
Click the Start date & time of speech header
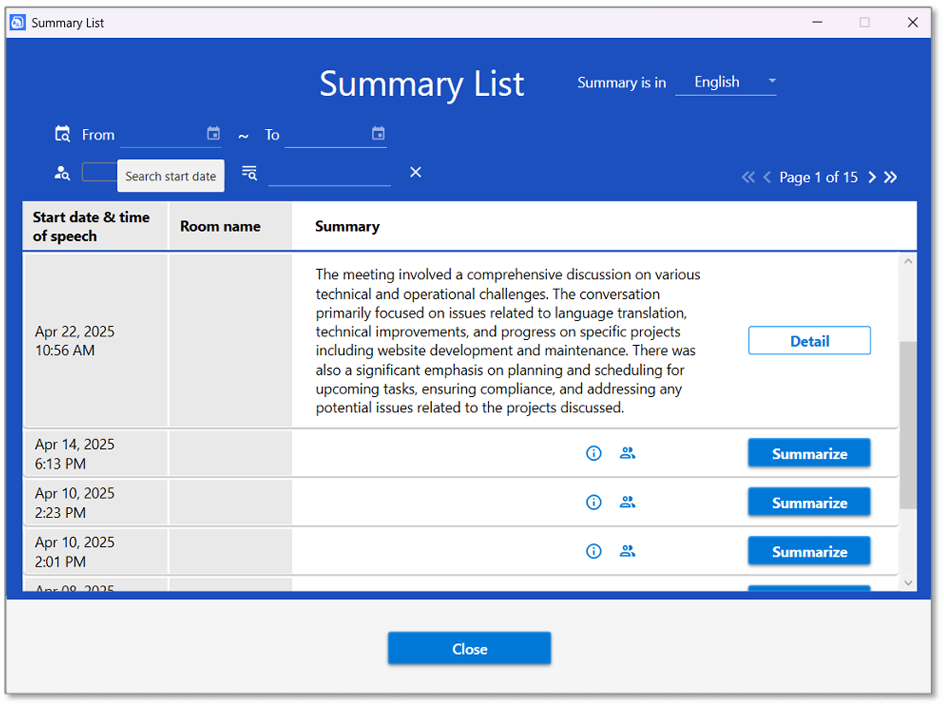[95, 226]
